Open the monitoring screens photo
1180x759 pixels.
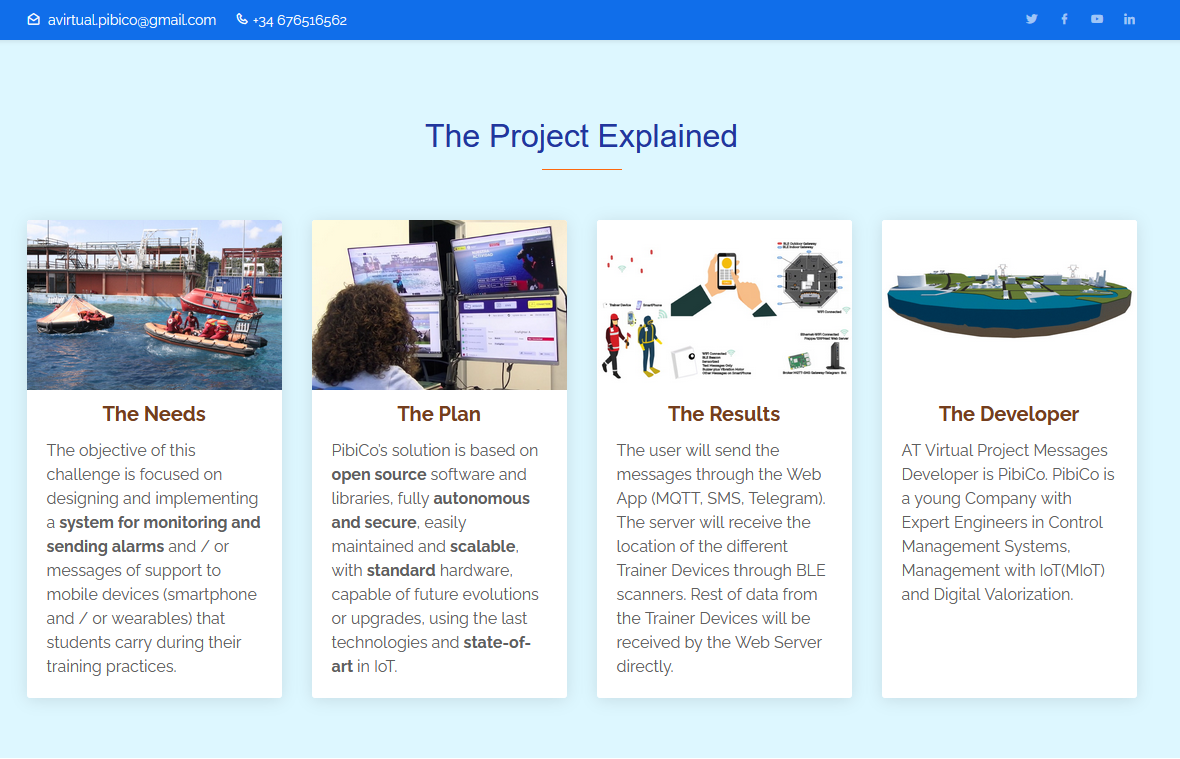tap(439, 305)
